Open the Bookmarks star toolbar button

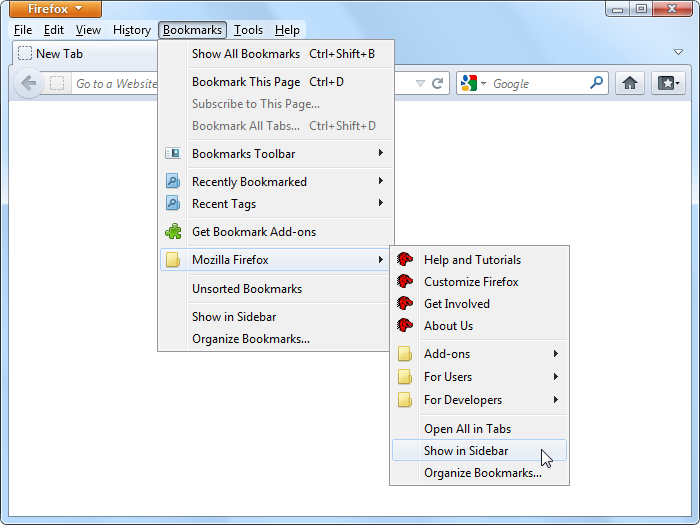(666, 84)
